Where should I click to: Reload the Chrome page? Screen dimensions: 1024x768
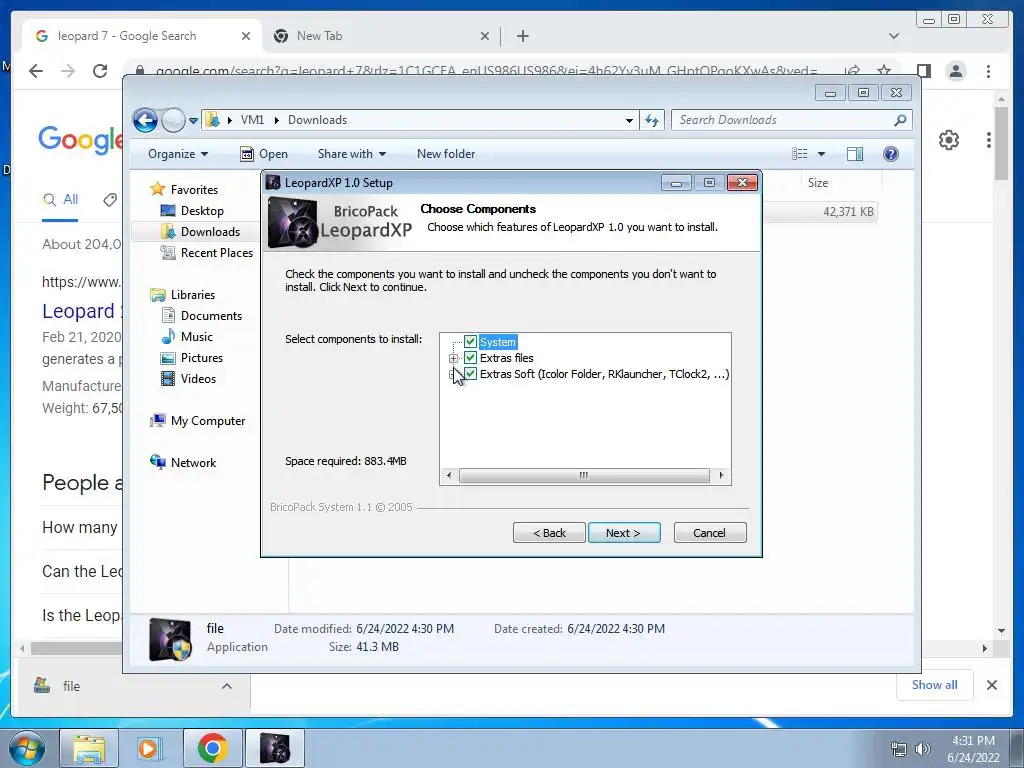pos(100,71)
